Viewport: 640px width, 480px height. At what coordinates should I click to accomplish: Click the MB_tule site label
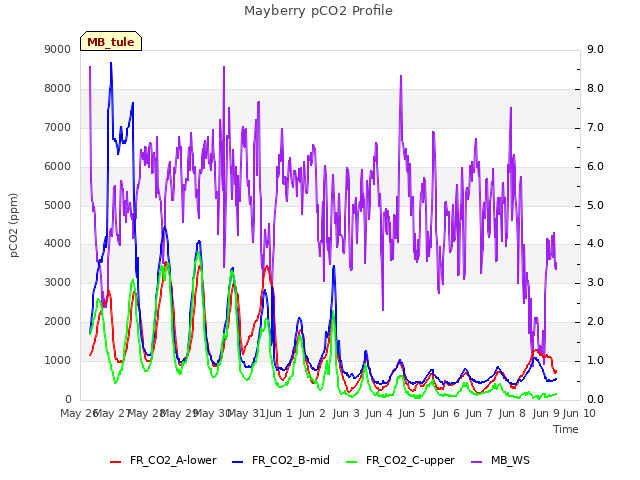(111, 42)
